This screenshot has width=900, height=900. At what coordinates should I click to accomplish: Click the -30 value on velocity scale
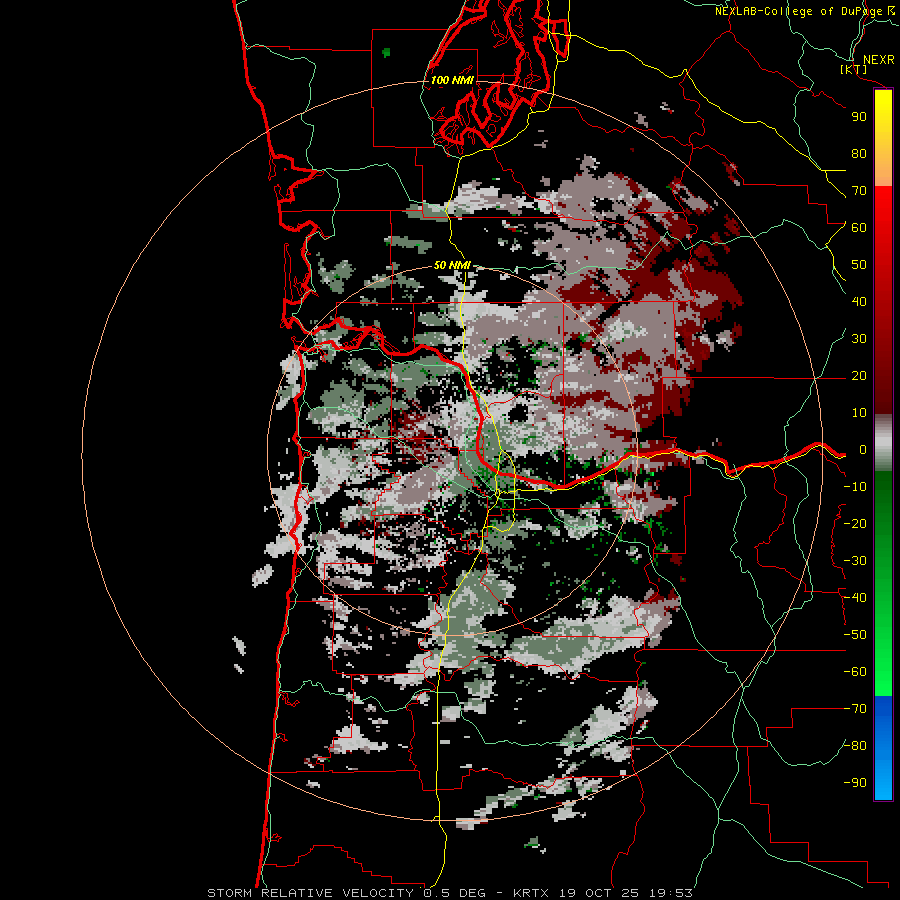[x=855, y=561]
